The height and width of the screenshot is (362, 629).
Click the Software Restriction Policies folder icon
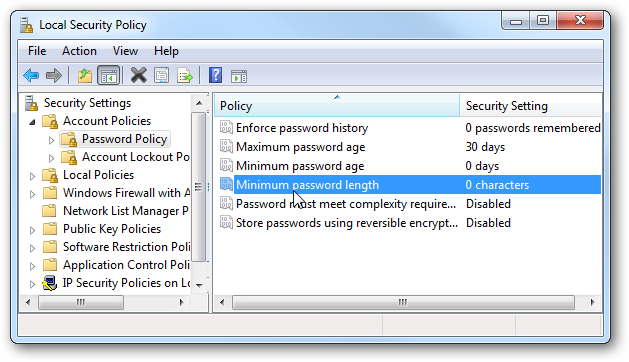pos(50,247)
